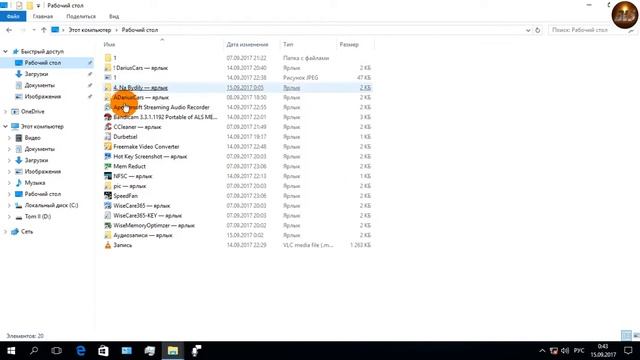The width and height of the screenshot is (640, 360).
Task: Select Tom II (D:) drive
Action: 38,216
